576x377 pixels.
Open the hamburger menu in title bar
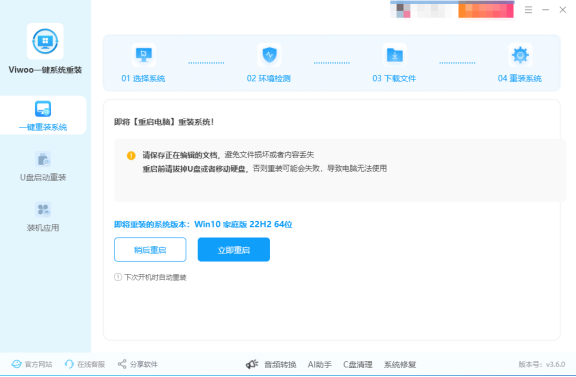[528, 10]
